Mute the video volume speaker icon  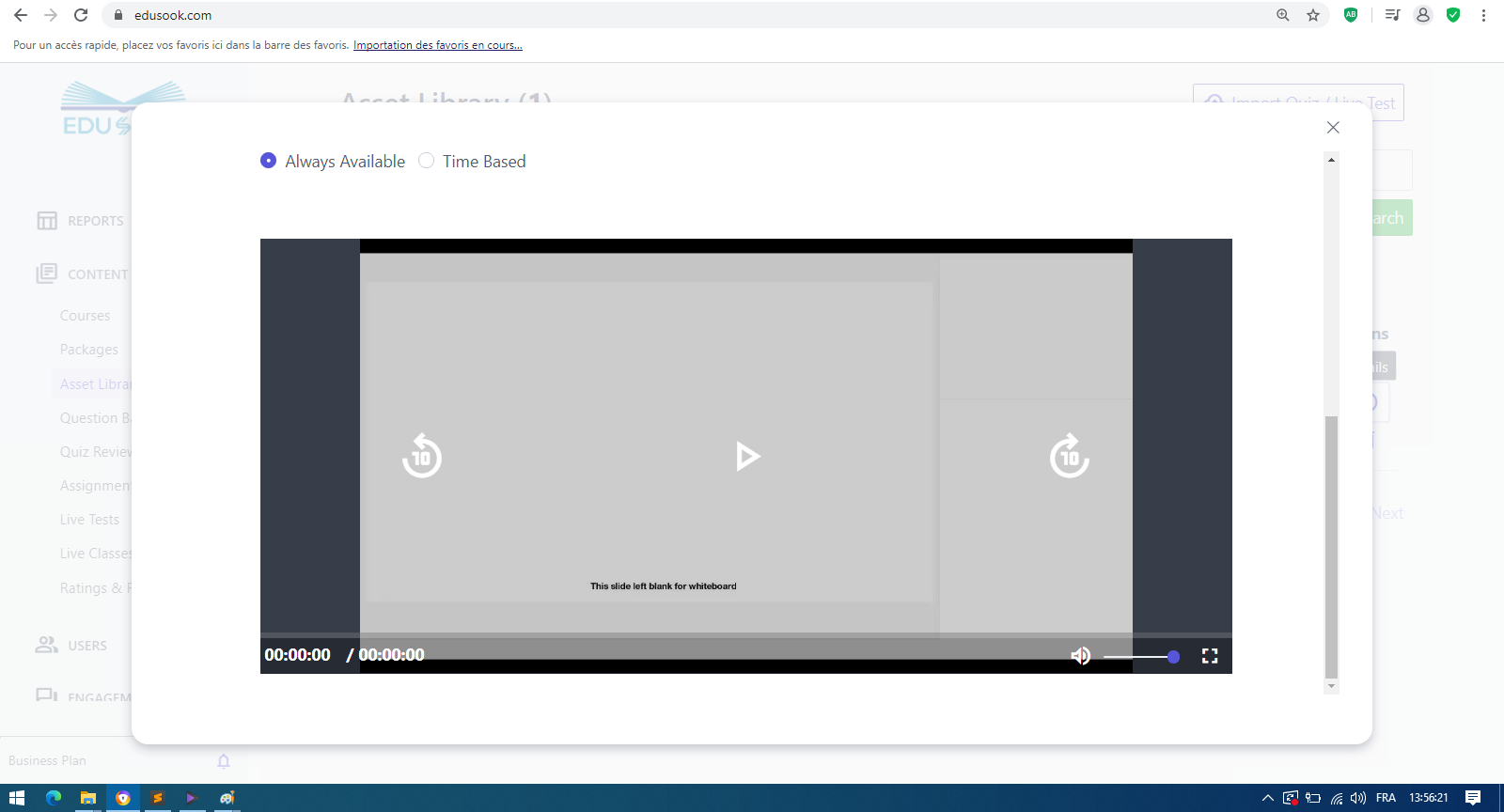pyautogui.click(x=1080, y=656)
